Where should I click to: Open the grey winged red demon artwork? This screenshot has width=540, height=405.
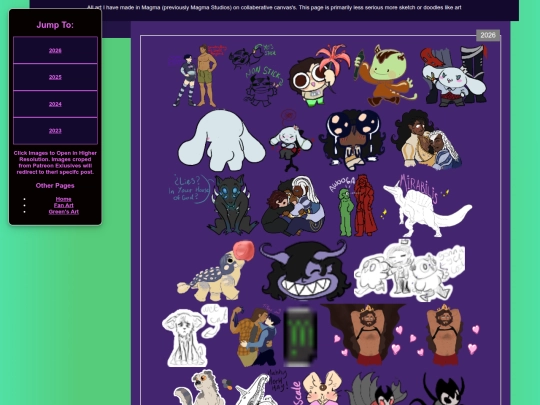(x=376, y=387)
